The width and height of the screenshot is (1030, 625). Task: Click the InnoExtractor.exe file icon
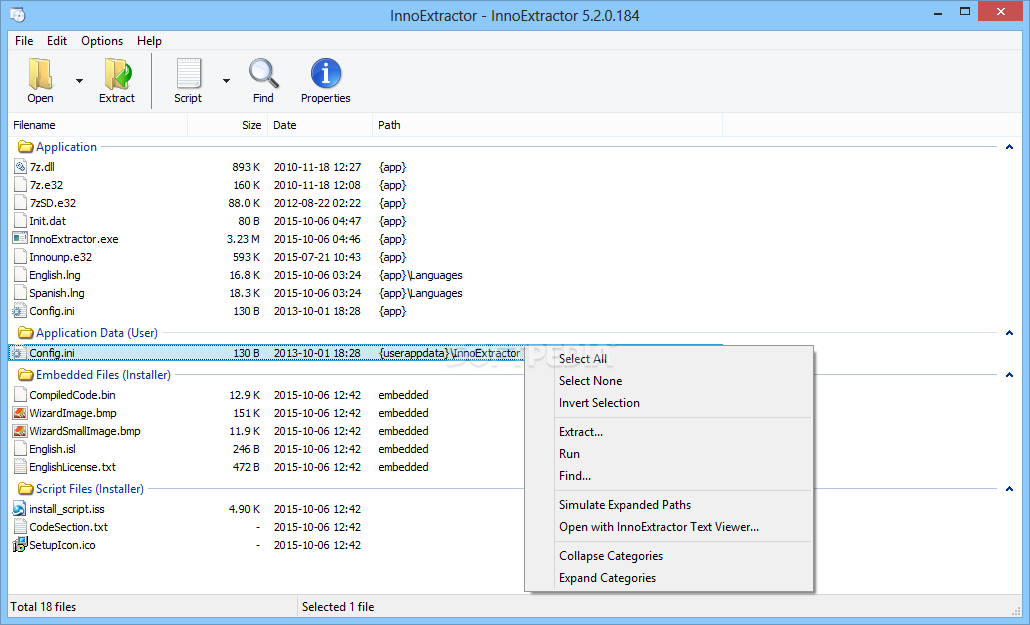(x=20, y=239)
